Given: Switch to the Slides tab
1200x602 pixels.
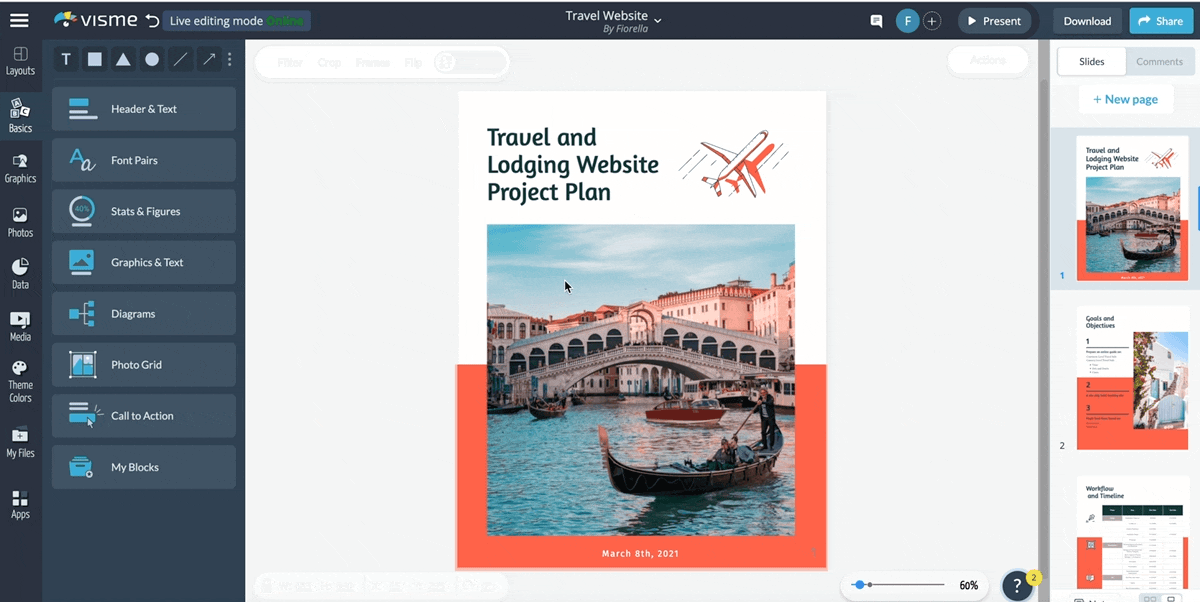Looking at the screenshot, I should tap(1090, 61).
